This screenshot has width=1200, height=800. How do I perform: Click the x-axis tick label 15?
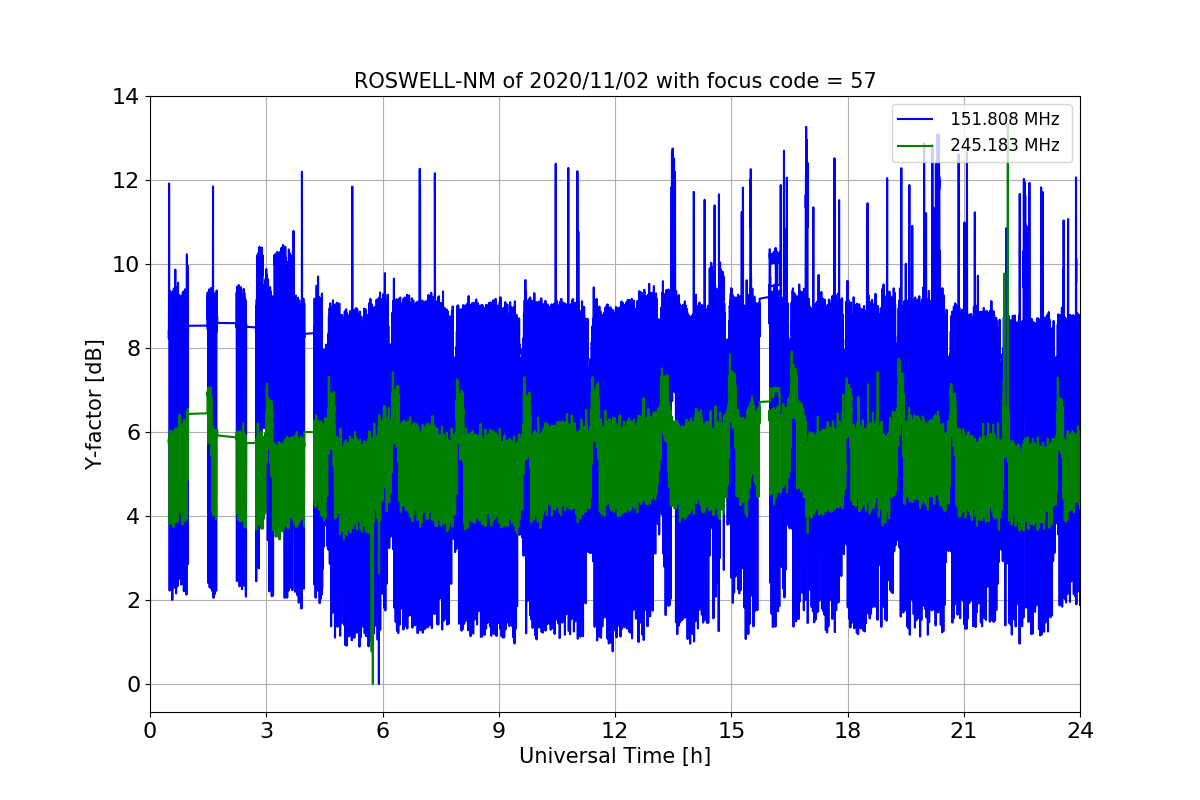(x=731, y=730)
